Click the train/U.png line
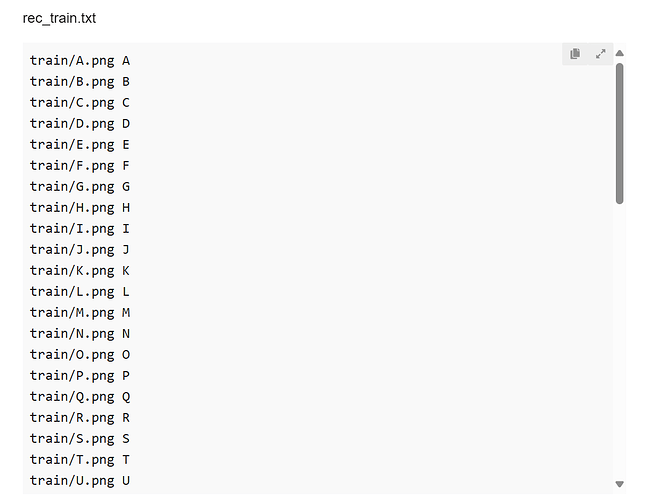Viewport: 652px width, 500px height. click(x=80, y=480)
